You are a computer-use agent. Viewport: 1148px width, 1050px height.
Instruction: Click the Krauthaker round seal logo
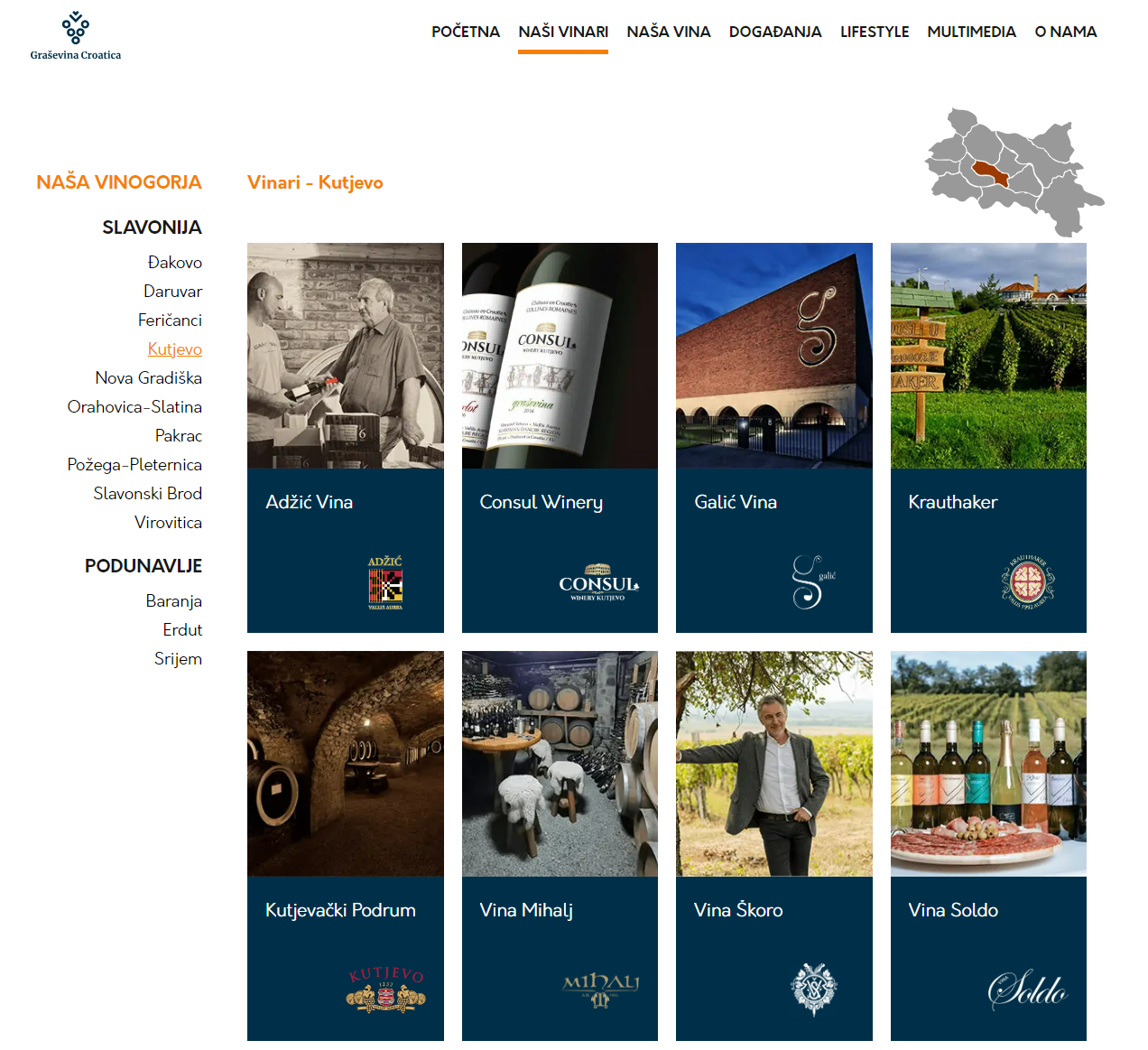coord(1028,582)
